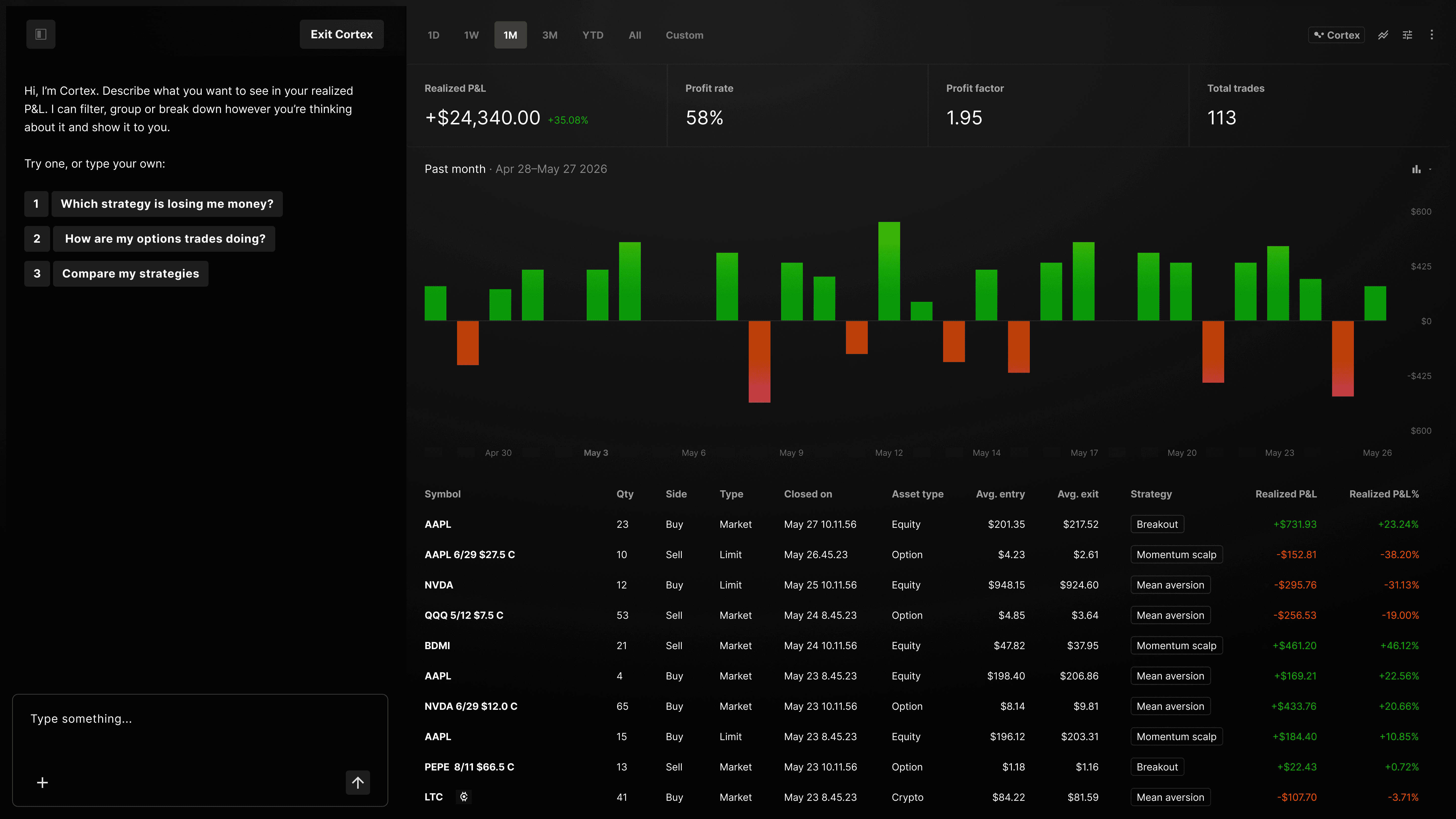Collapse the sidebar panel icon

(x=41, y=34)
